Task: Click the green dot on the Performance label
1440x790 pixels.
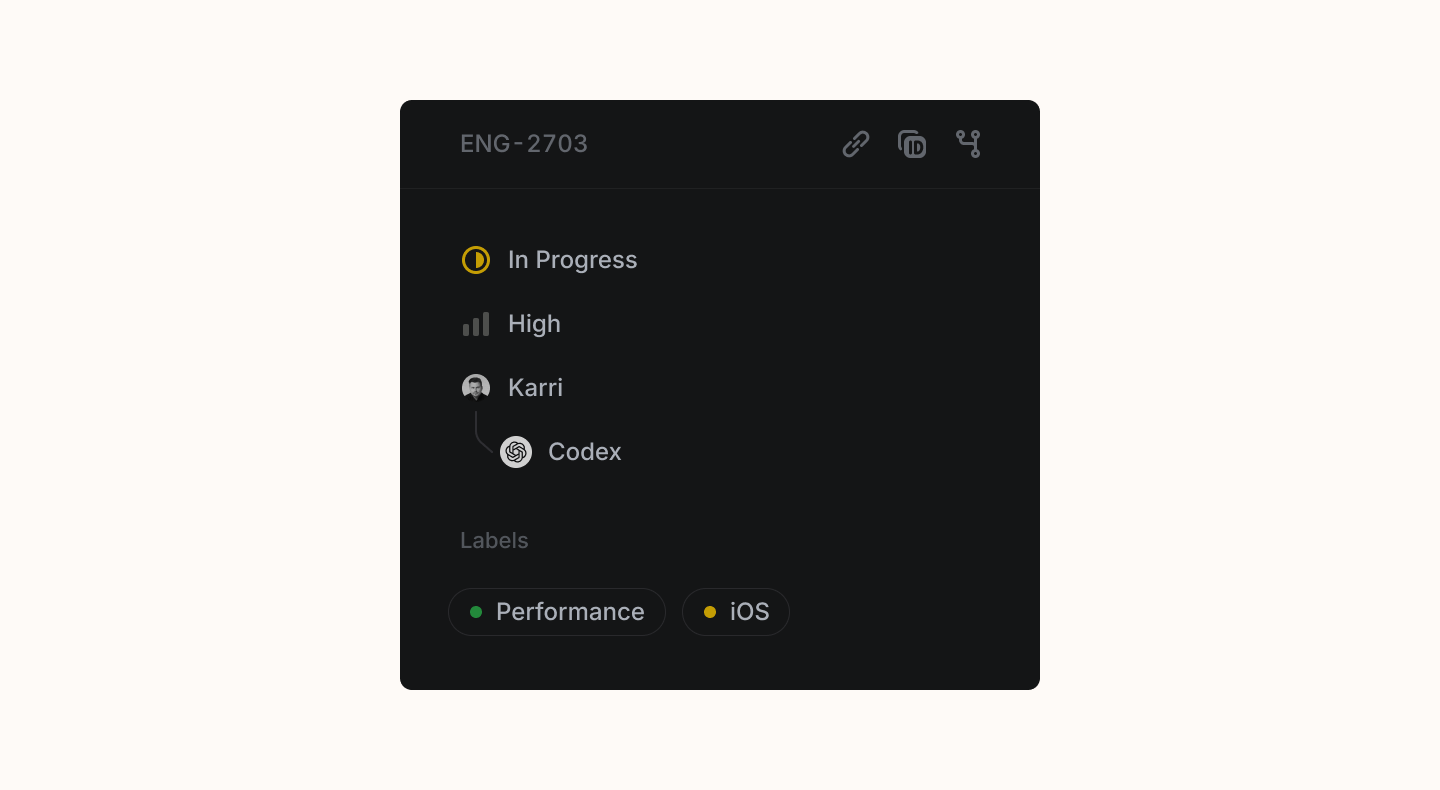Action: pyautogui.click(x=476, y=612)
